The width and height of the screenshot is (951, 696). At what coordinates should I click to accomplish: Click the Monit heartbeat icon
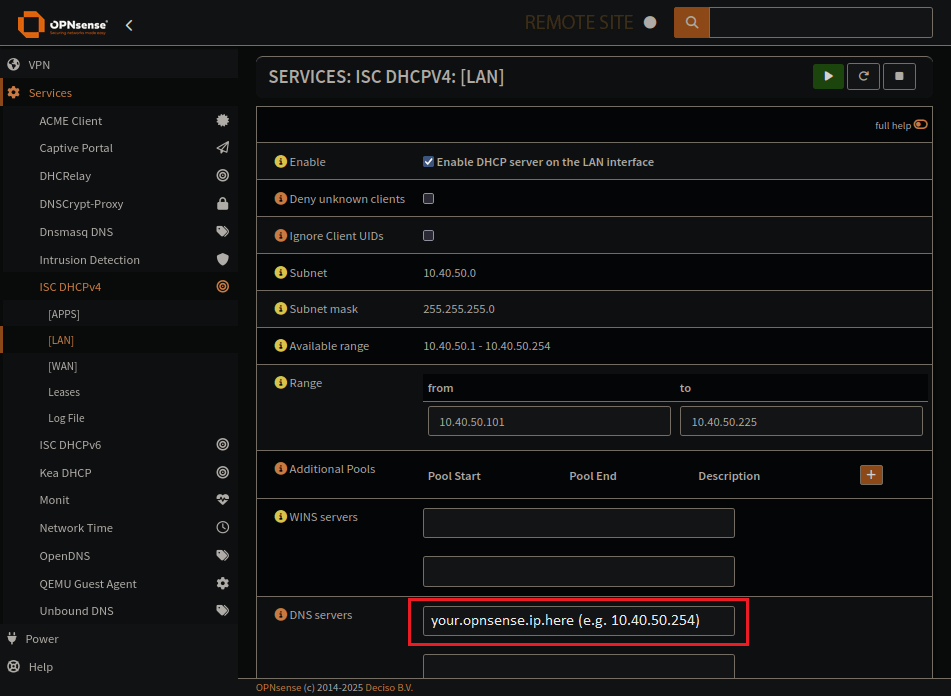coord(223,500)
